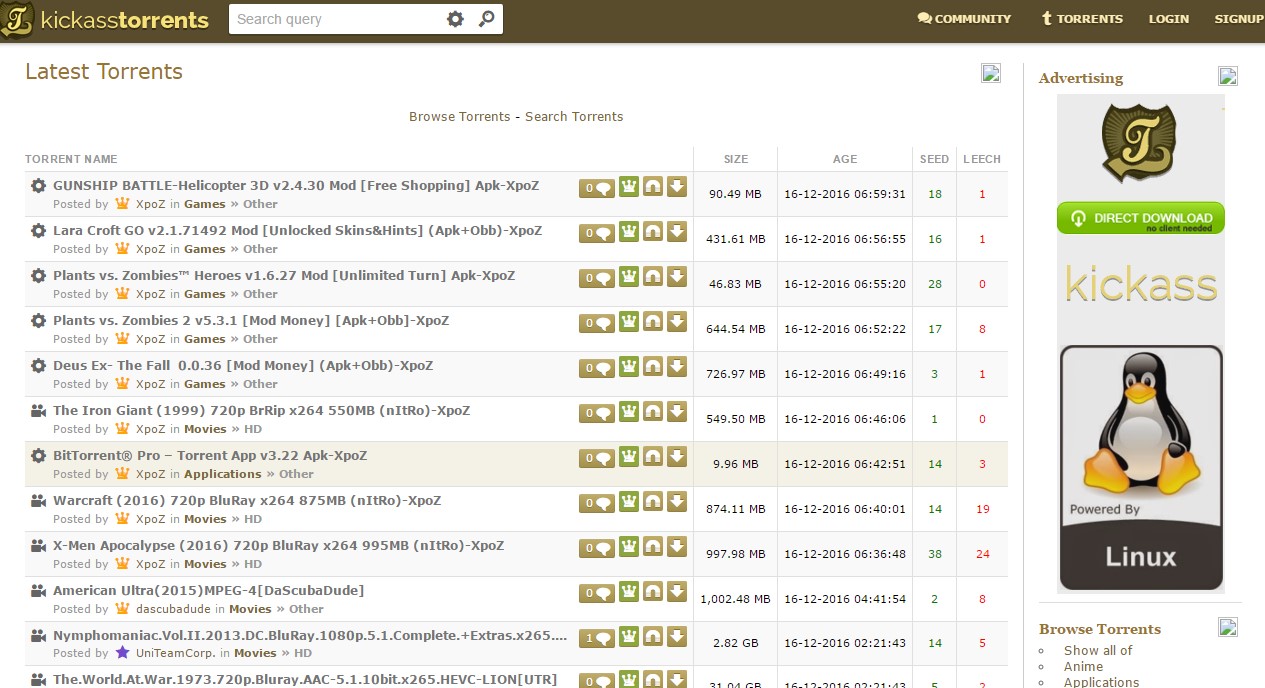Click the magnifier search button

pyautogui.click(x=486, y=19)
